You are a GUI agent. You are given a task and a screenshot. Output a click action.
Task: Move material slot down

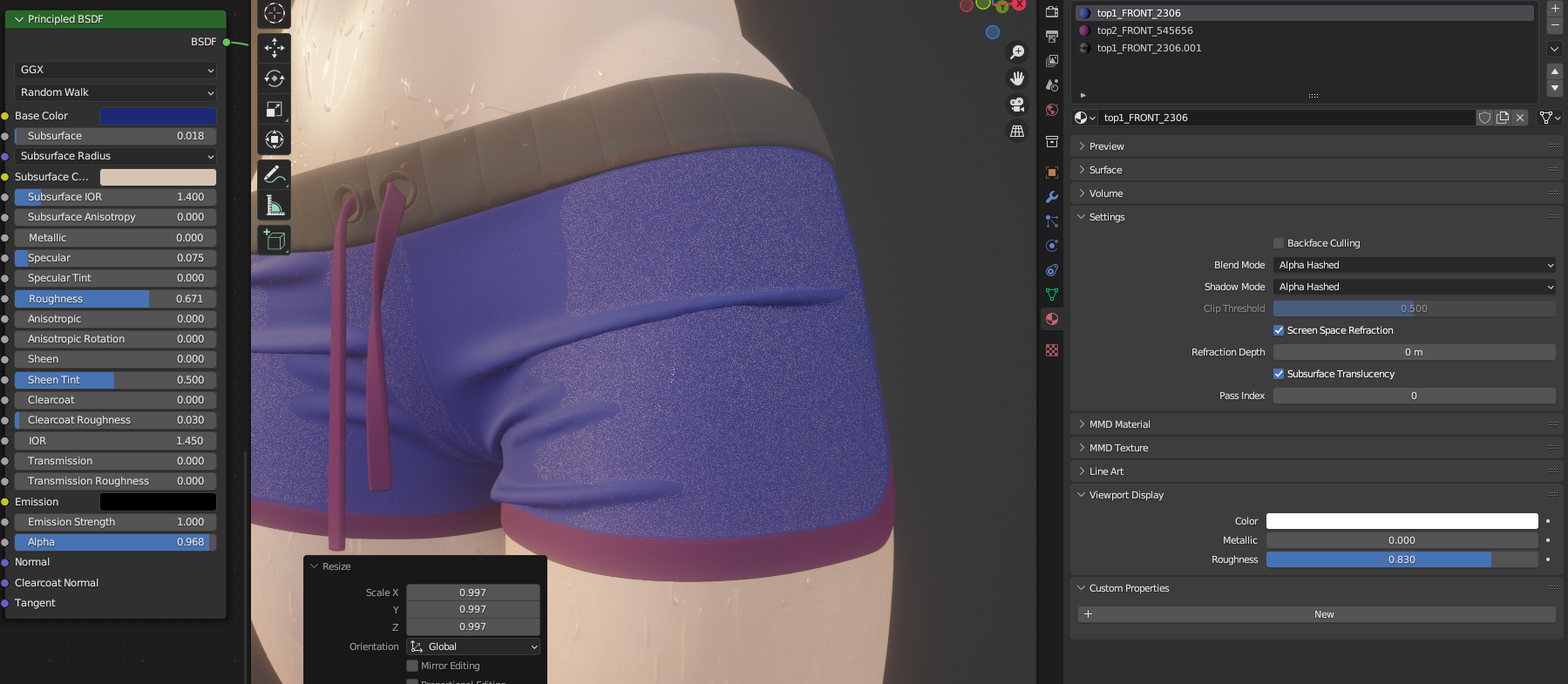1554,88
